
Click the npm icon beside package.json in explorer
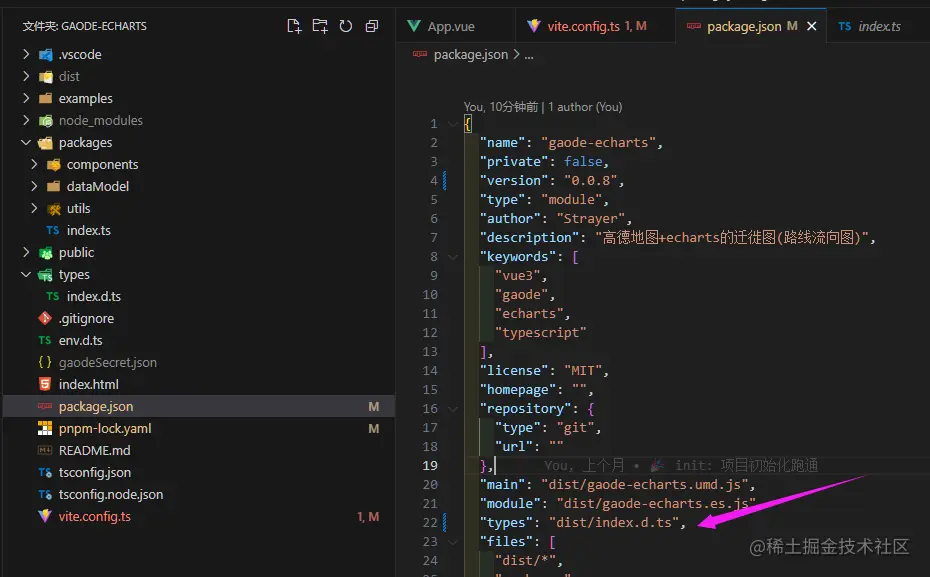point(45,406)
